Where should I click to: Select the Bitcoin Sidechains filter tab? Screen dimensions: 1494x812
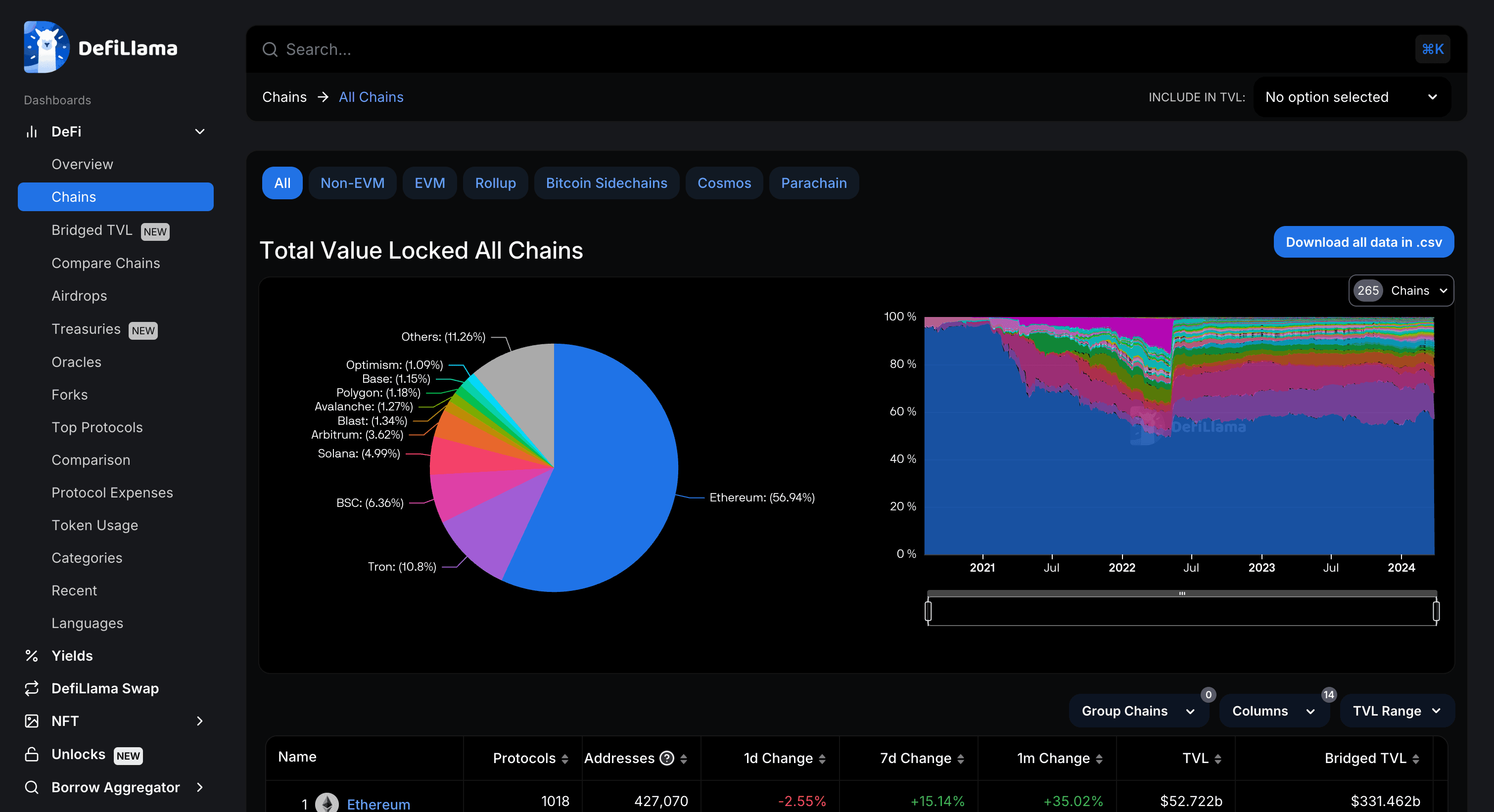pos(607,182)
